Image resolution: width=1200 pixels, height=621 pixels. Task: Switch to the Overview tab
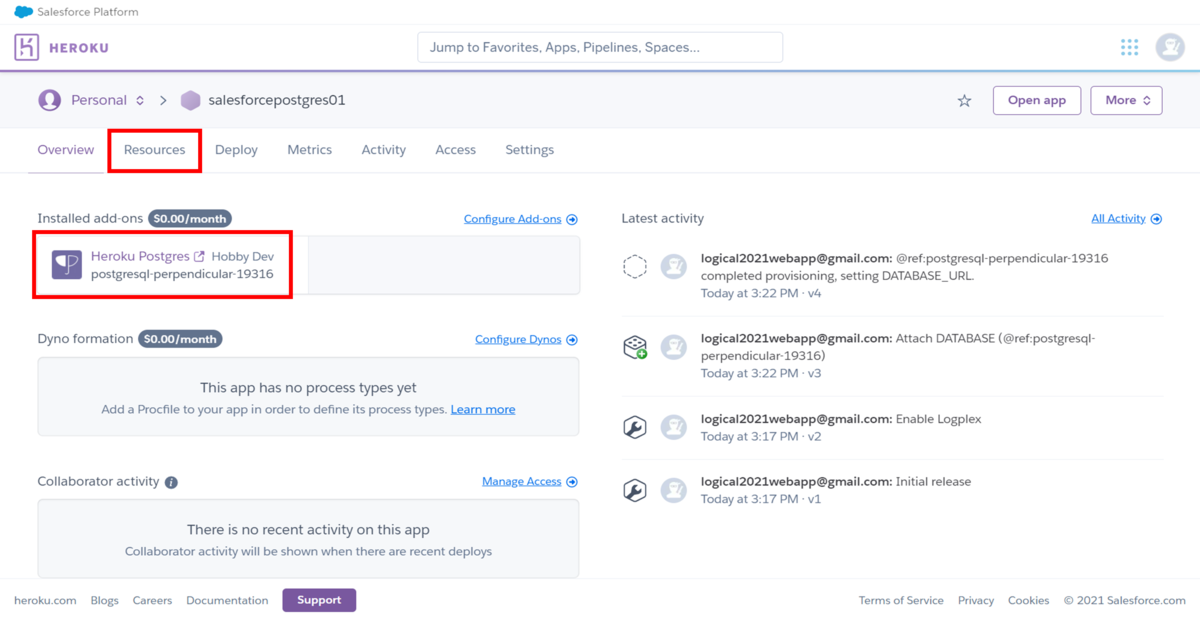click(66, 150)
